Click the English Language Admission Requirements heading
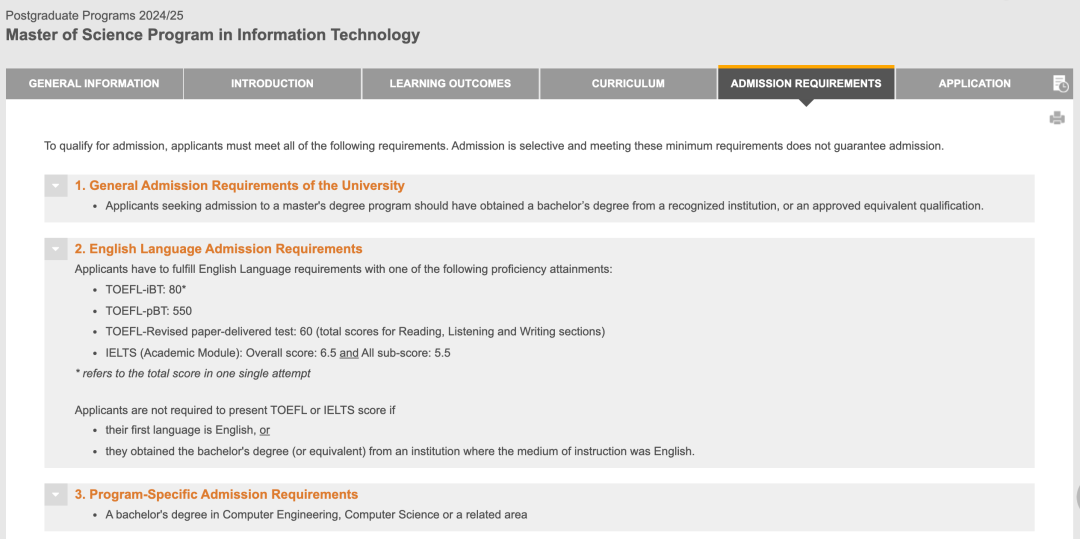Screen dimensions: 1080x539 (218, 249)
